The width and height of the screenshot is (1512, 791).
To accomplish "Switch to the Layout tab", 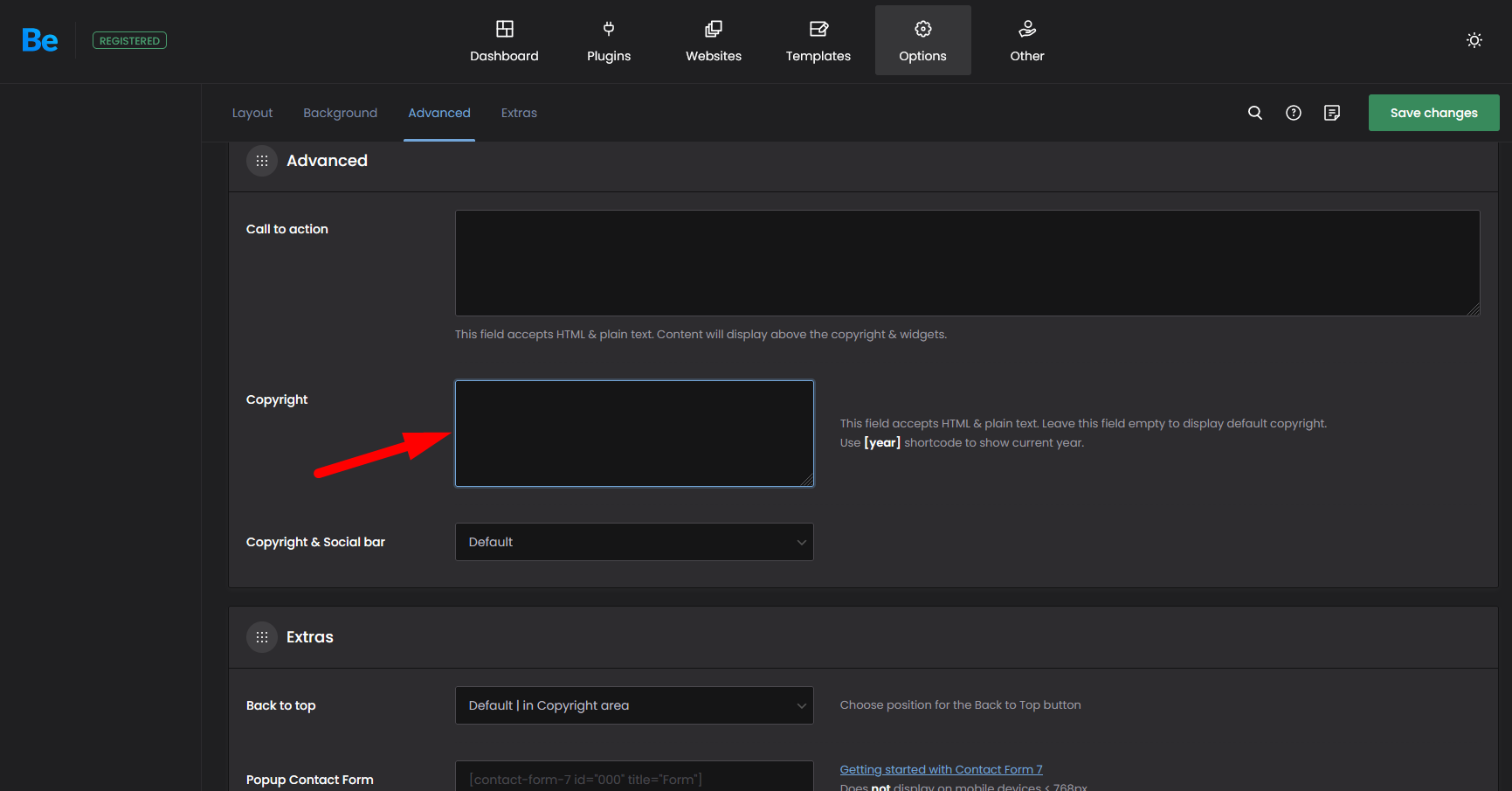I will (252, 113).
